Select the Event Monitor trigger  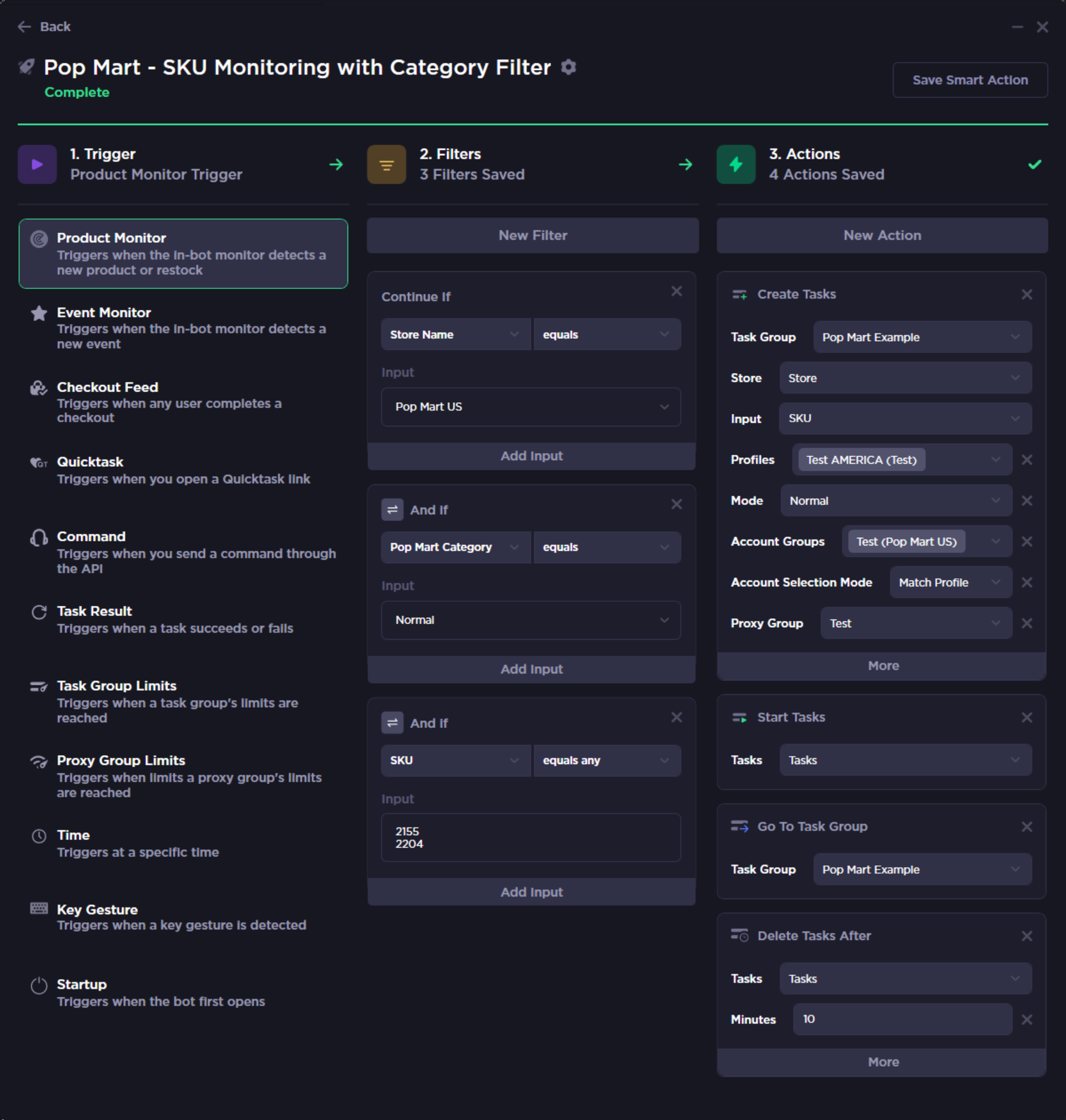click(183, 328)
